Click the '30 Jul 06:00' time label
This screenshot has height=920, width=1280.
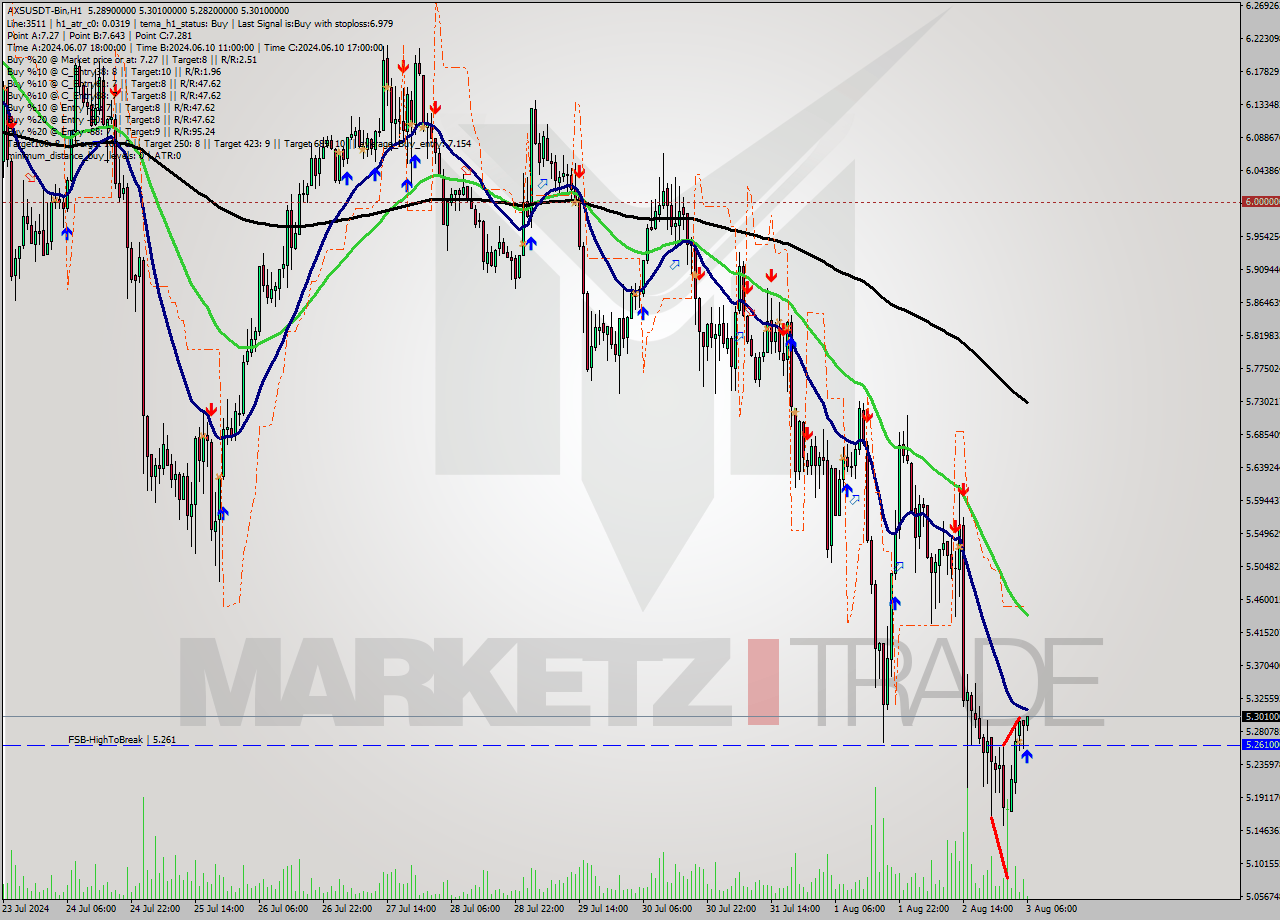coord(667,909)
